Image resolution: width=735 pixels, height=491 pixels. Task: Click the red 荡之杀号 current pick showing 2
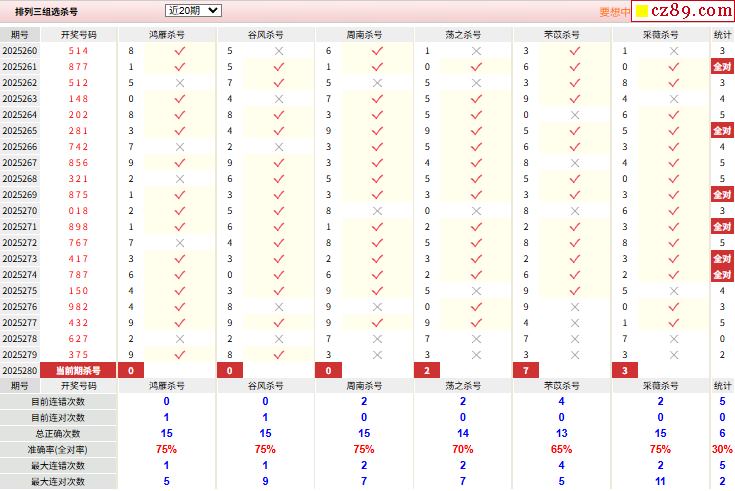(x=428, y=371)
